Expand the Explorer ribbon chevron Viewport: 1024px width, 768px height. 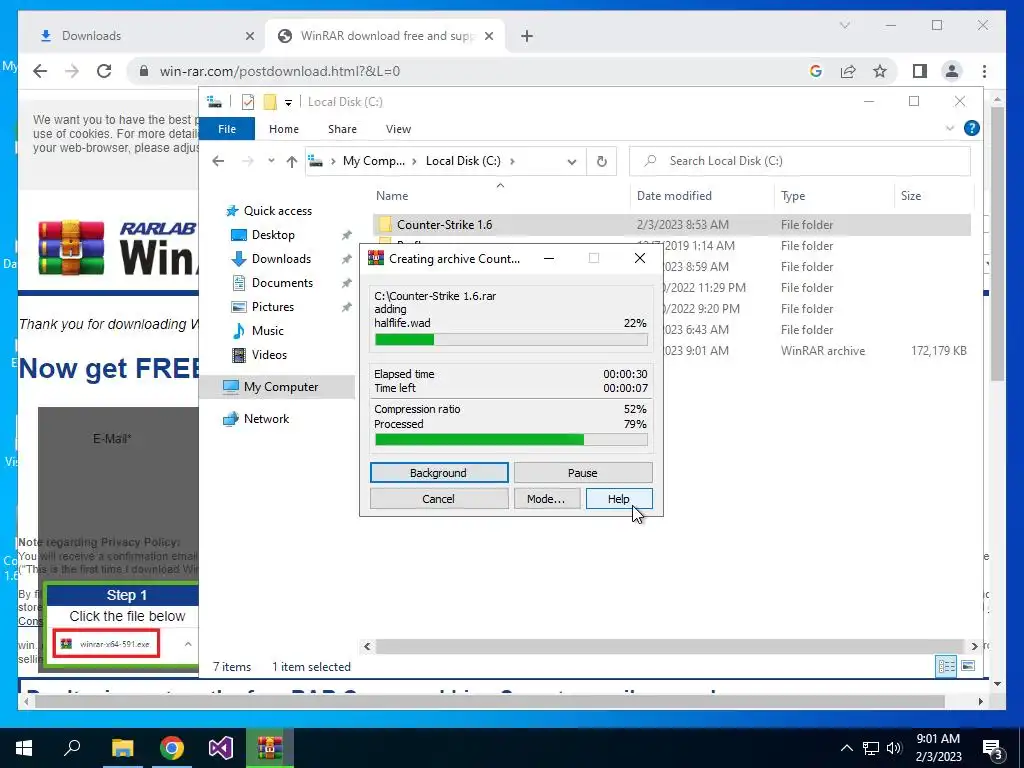pyautogui.click(x=950, y=129)
